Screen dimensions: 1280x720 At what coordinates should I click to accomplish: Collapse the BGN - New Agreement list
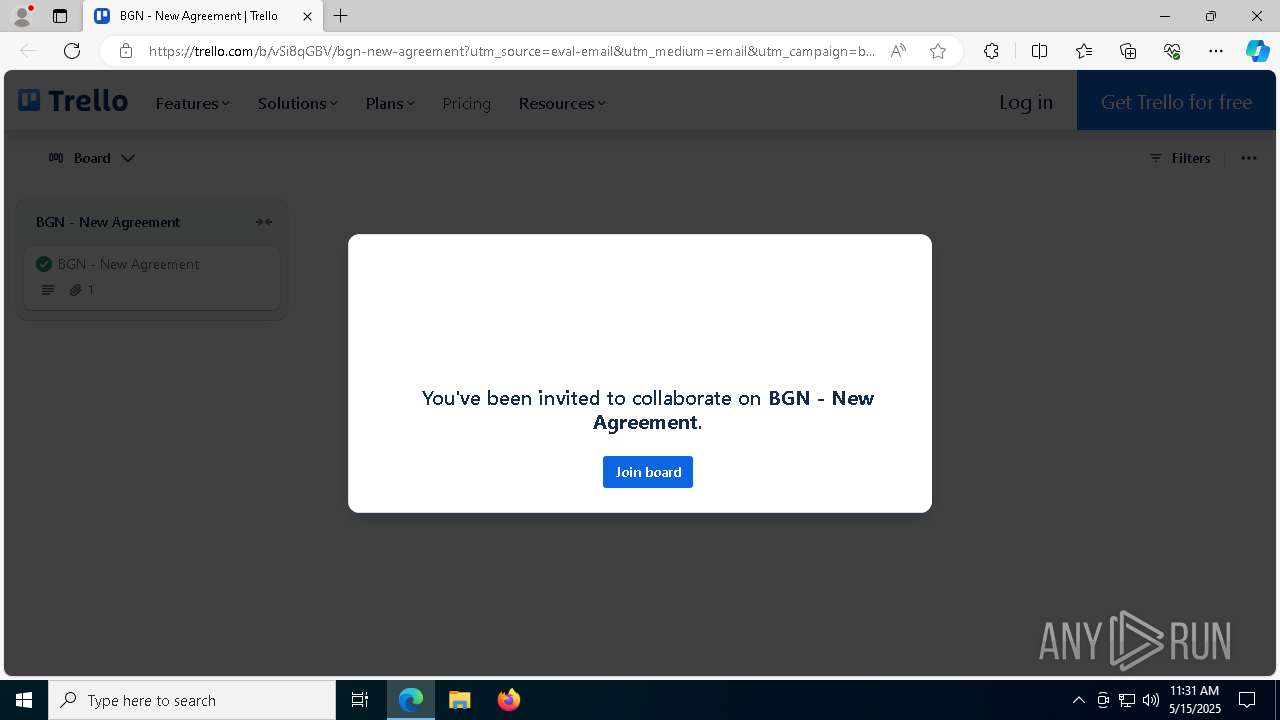[264, 222]
